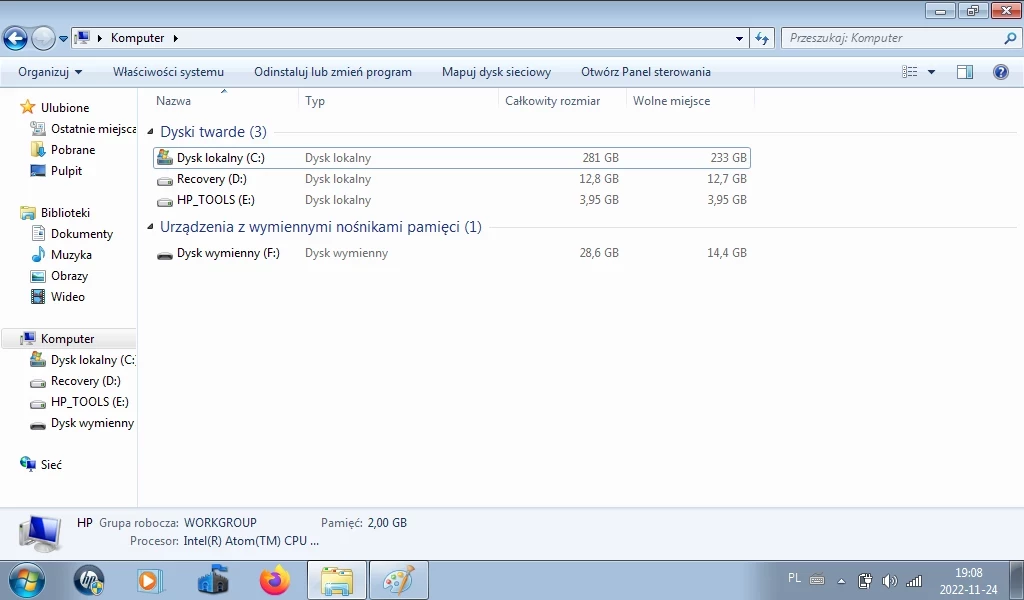
Task: Toggle the preview pane icon
Action: pyautogui.click(x=964, y=71)
